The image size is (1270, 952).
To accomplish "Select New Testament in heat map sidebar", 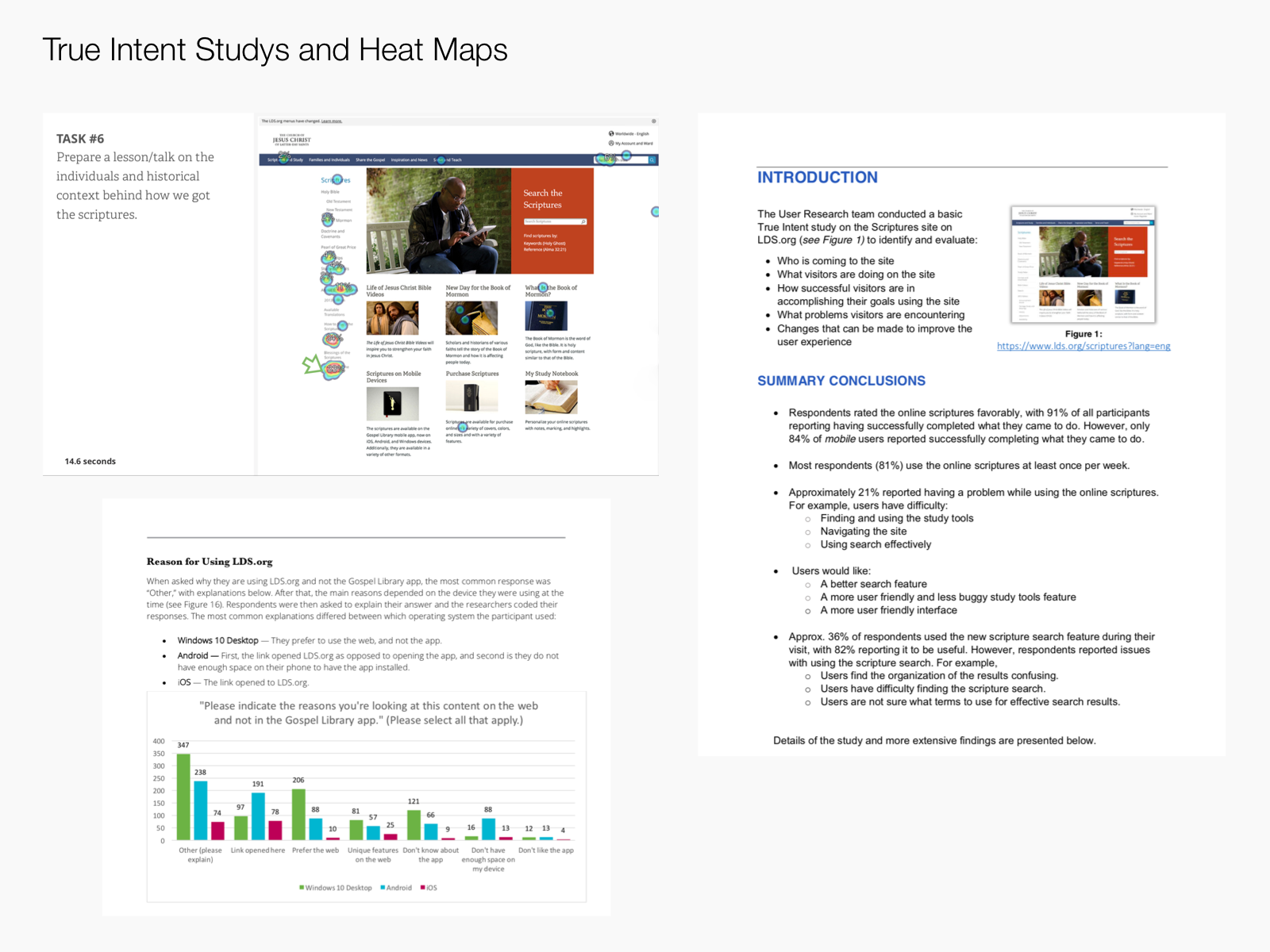I will 340,209.
